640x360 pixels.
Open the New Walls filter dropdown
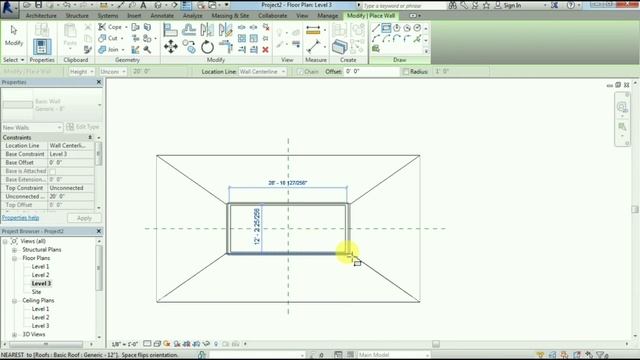(x=32, y=127)
